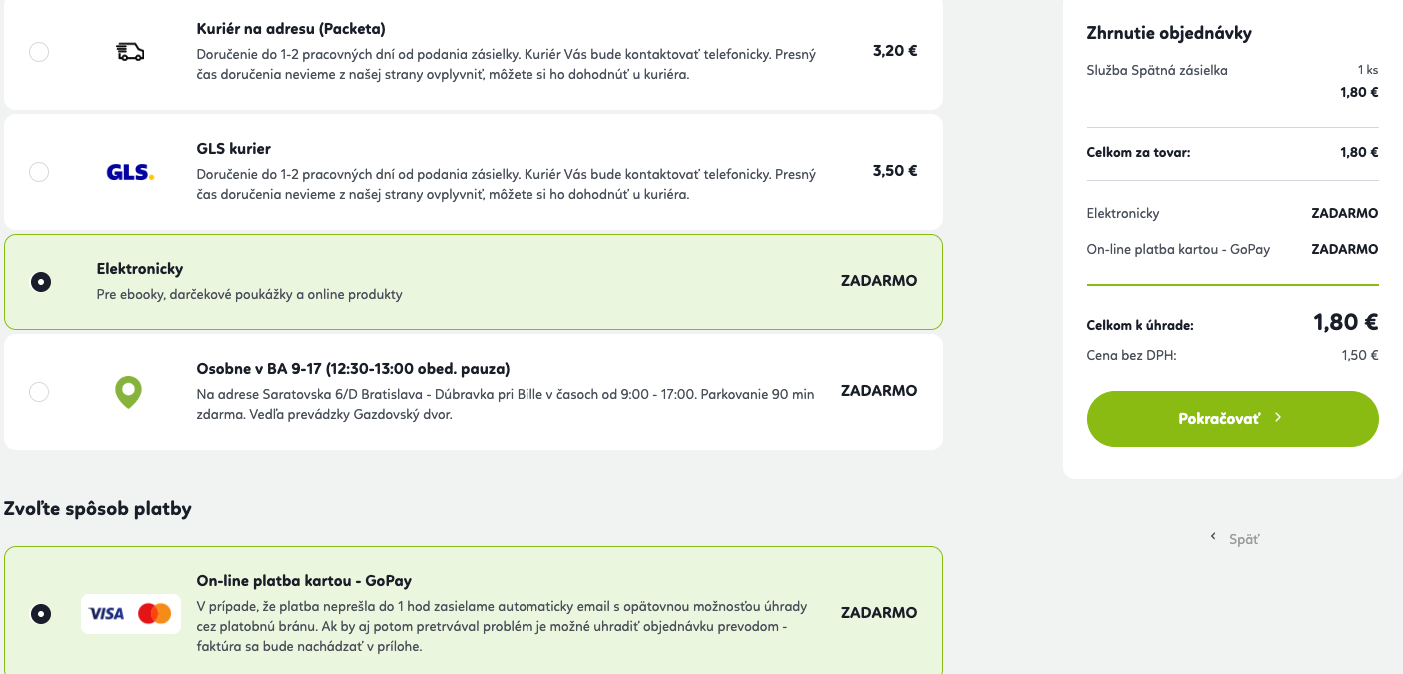
Task: Select the Kuriér na adresu (Packeta) radio button
Action: pyautogui.click(x=39, y=52)
